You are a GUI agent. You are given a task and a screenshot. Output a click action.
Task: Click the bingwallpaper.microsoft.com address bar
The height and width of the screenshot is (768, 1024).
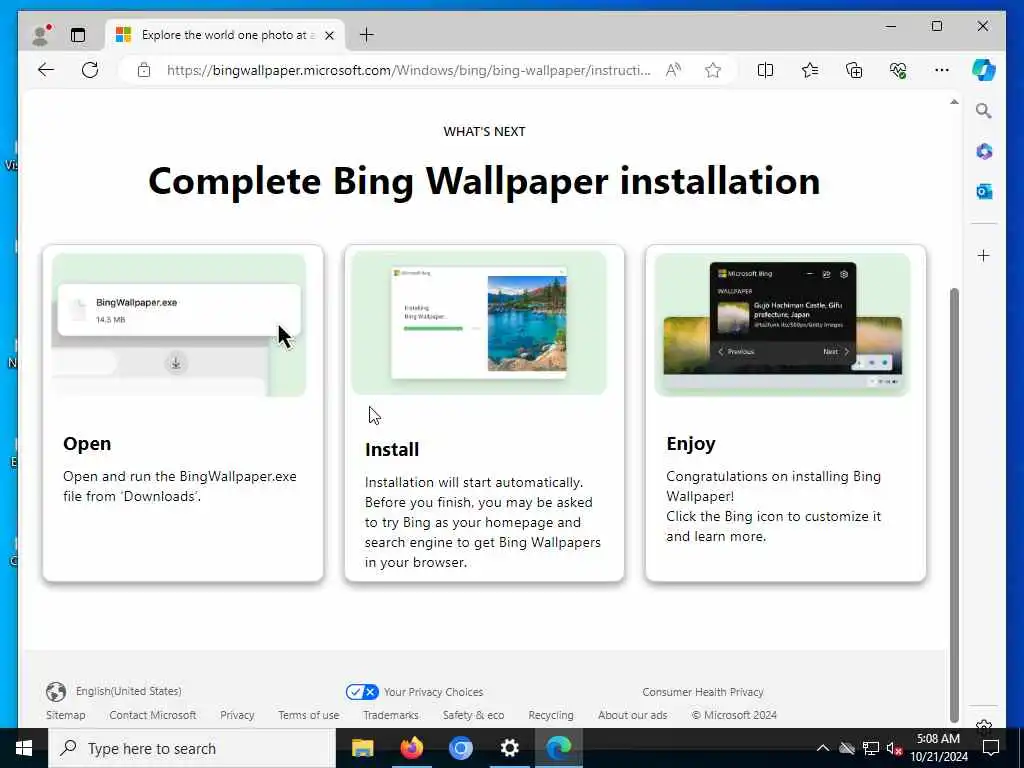point(408,70)
